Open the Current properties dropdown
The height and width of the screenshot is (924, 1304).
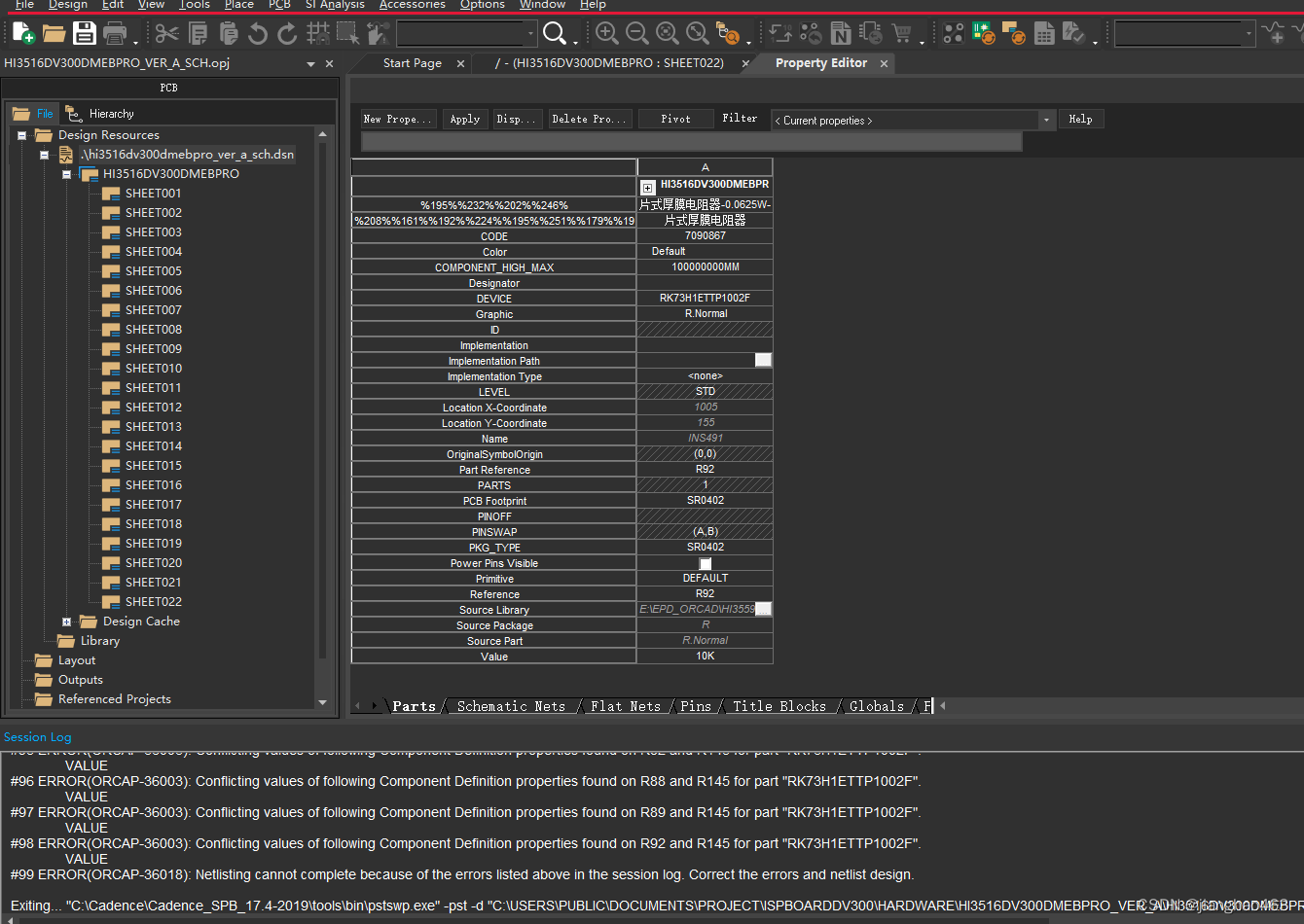pos(1044,119)
